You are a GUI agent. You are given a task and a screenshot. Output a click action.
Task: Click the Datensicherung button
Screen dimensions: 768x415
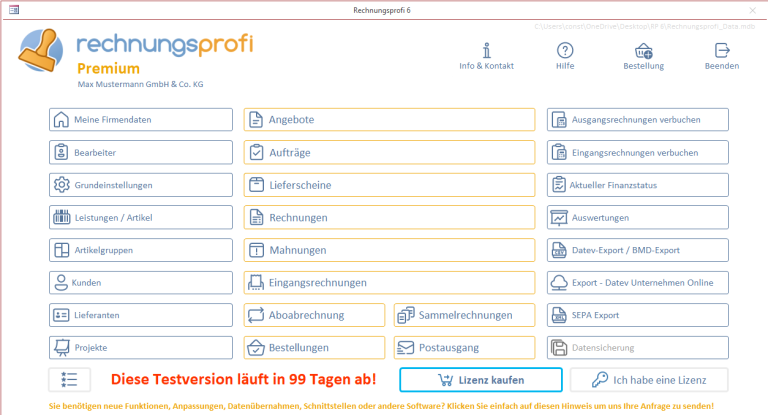[x=638, y=347]
